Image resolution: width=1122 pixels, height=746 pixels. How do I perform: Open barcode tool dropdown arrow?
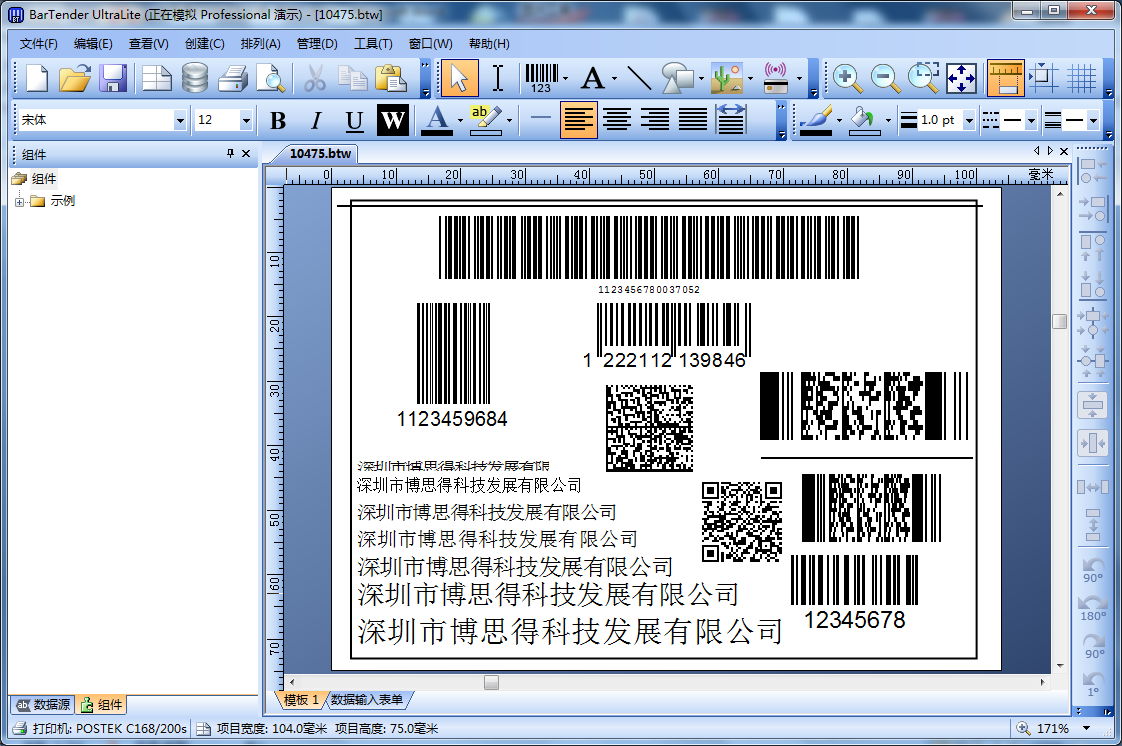click(565, 79)
